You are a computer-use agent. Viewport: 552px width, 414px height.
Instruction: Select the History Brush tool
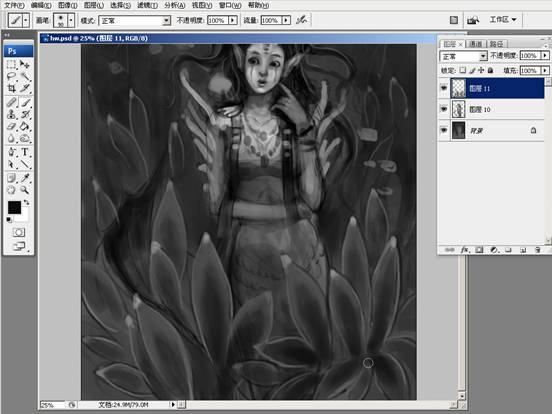25,114
